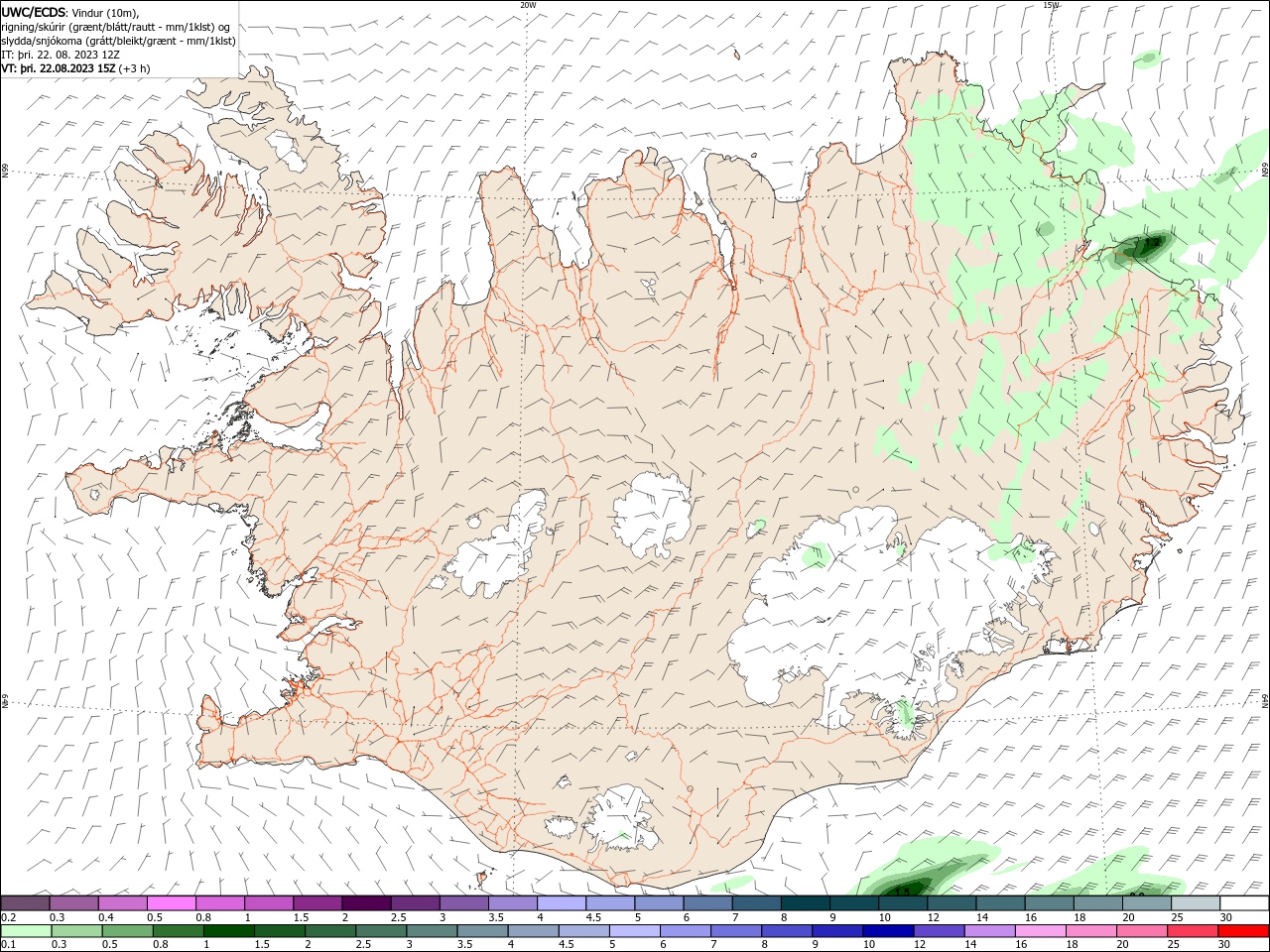Click the magenta swatch labeled 1.5 in the upper legend
Viewport: 1270px width, 952px height.
pos(317,902)
